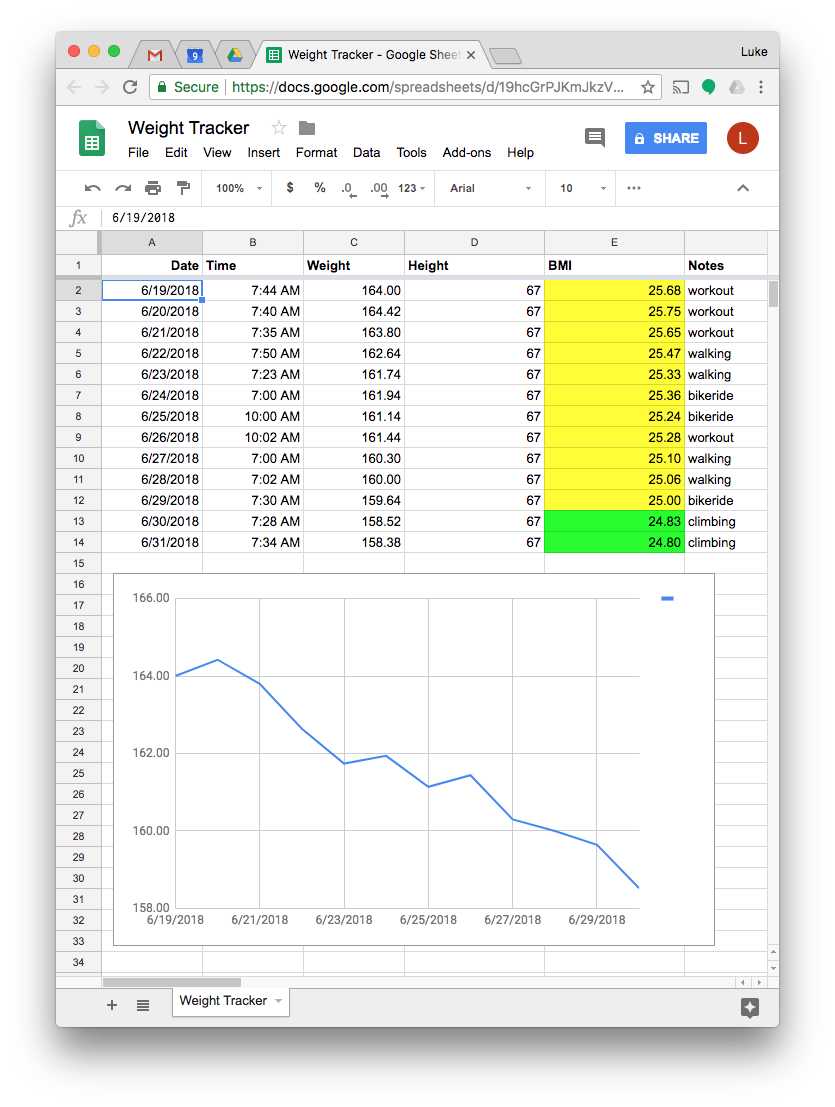The image size is (835, 1107).
Task: Open the Format menu
Action: point(316,152)
